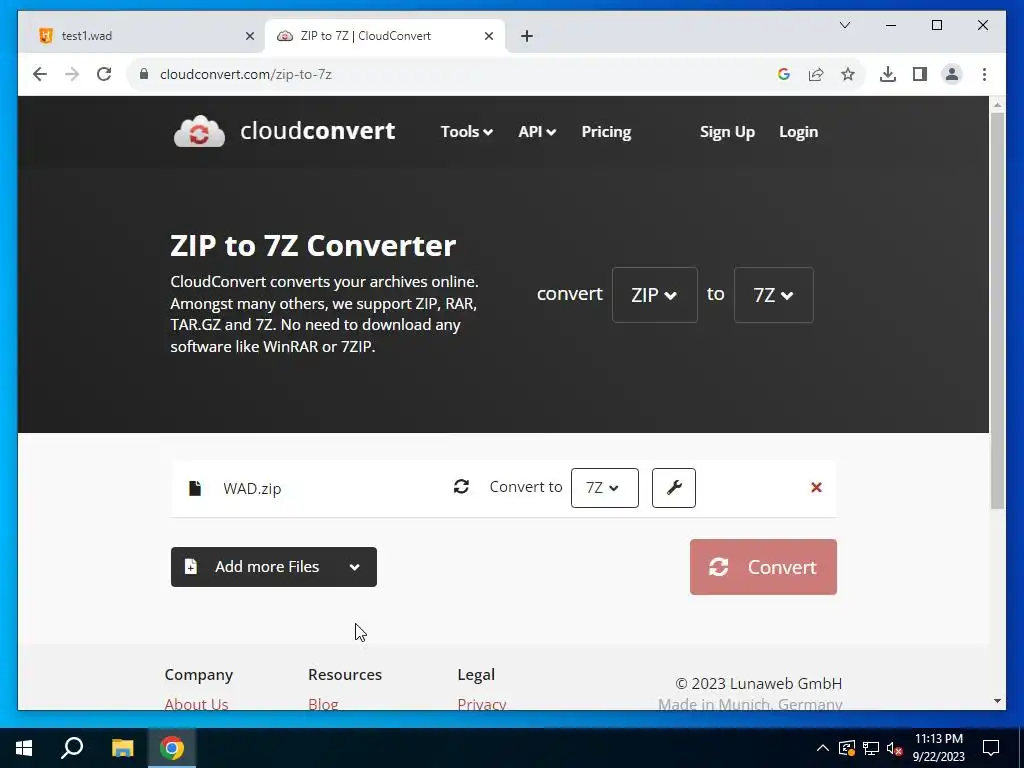Click the scrollbar up arrow
The height and width of the screenshot is (768, 1024).
[997, 104]
